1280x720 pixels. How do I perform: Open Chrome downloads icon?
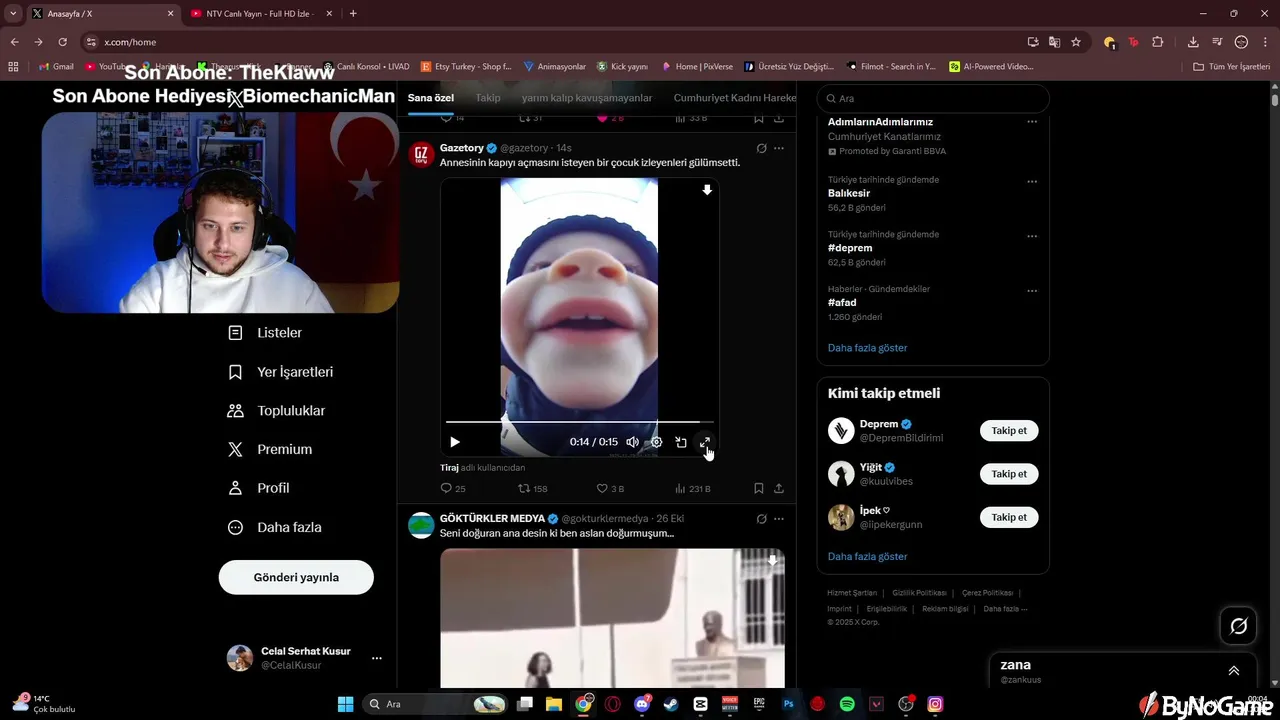1193,42
